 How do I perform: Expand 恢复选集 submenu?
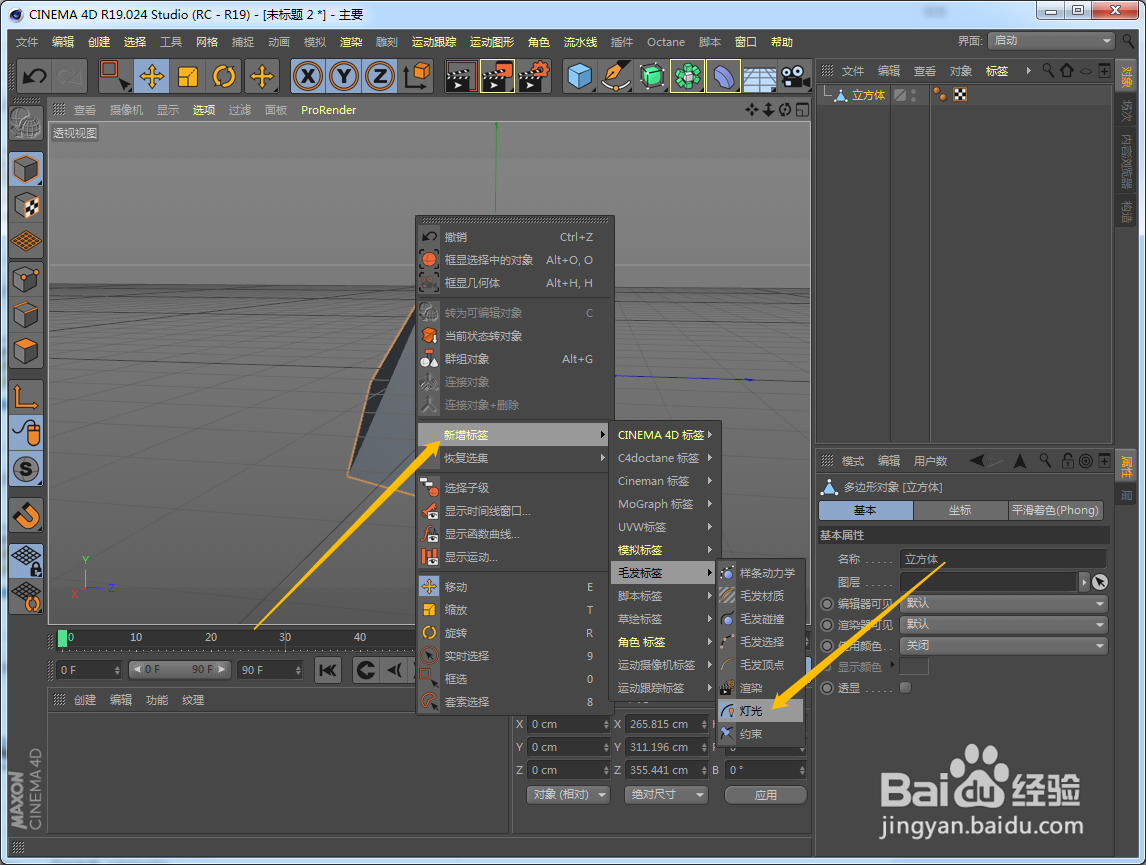[515, 458]
